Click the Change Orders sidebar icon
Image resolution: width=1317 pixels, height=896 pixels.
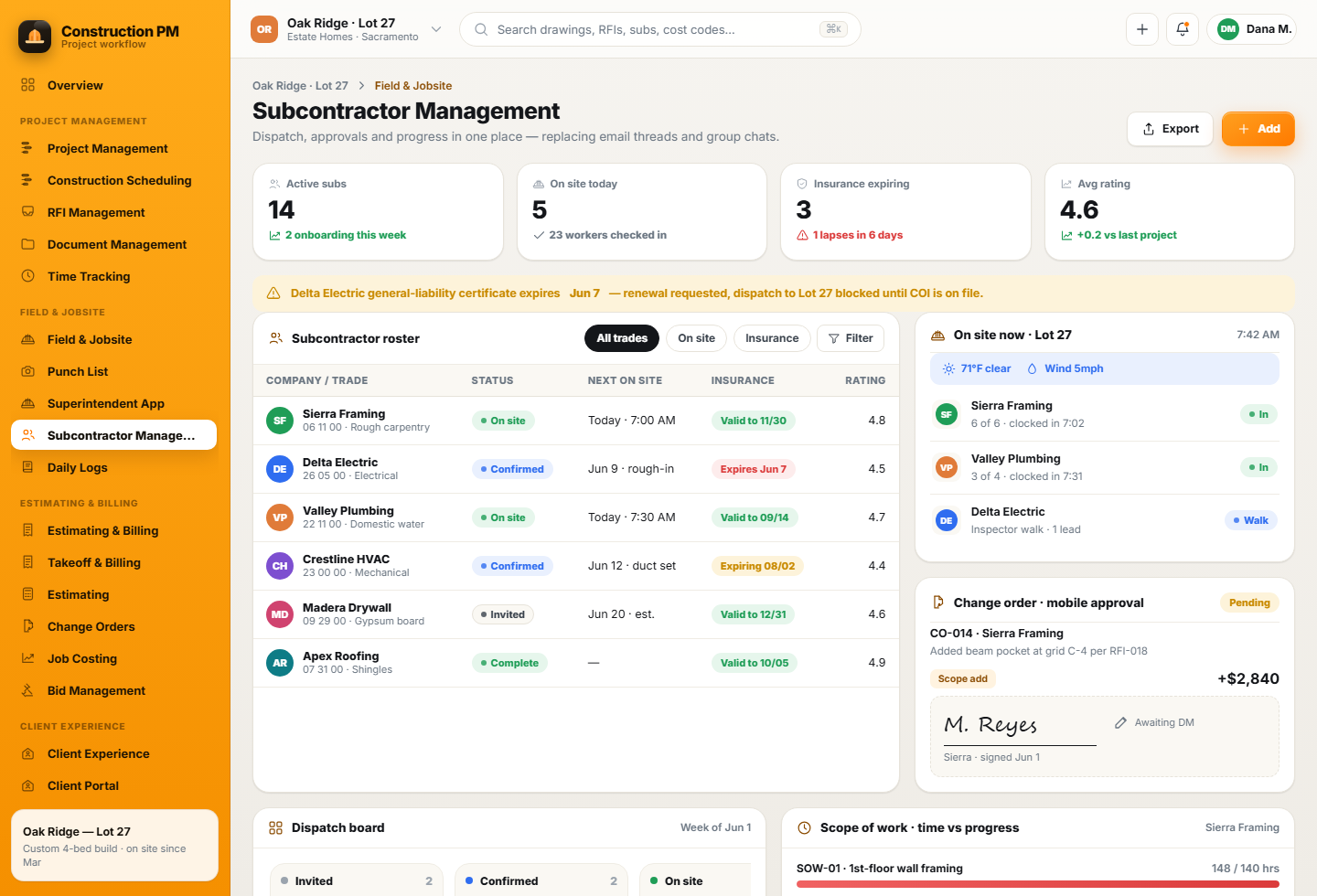pos(27,626)
